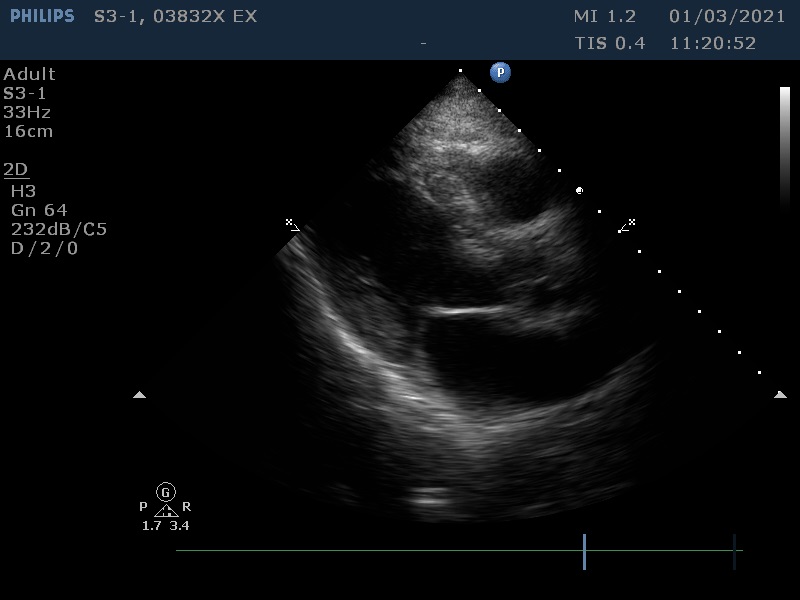Click the right sector-edge X marker

coord(628,224)
